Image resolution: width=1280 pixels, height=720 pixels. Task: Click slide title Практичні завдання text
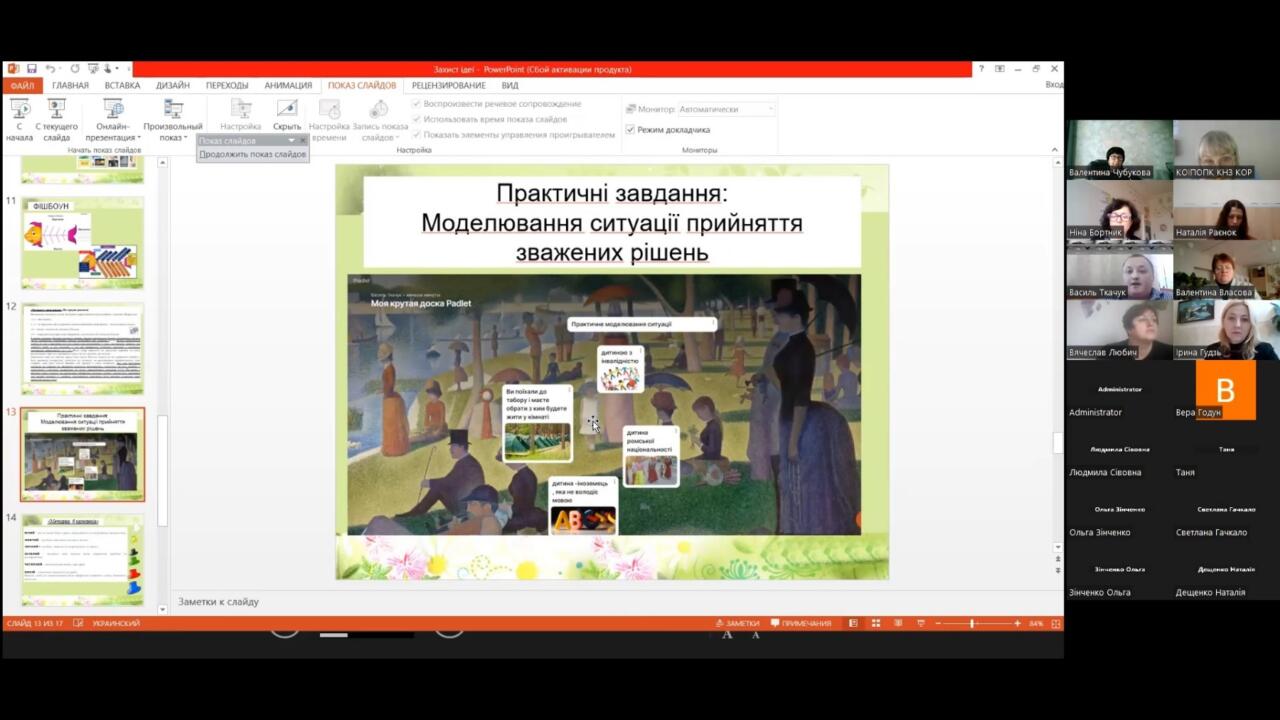click(612, 193)
